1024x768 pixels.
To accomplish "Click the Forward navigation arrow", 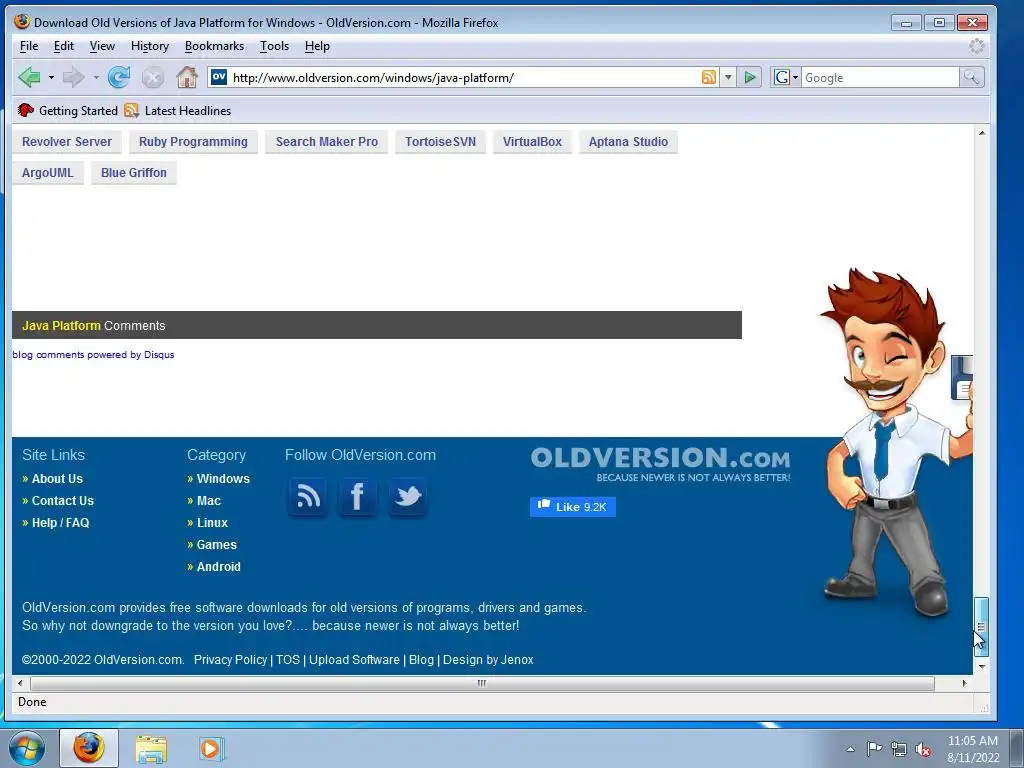I will point(73,78).
